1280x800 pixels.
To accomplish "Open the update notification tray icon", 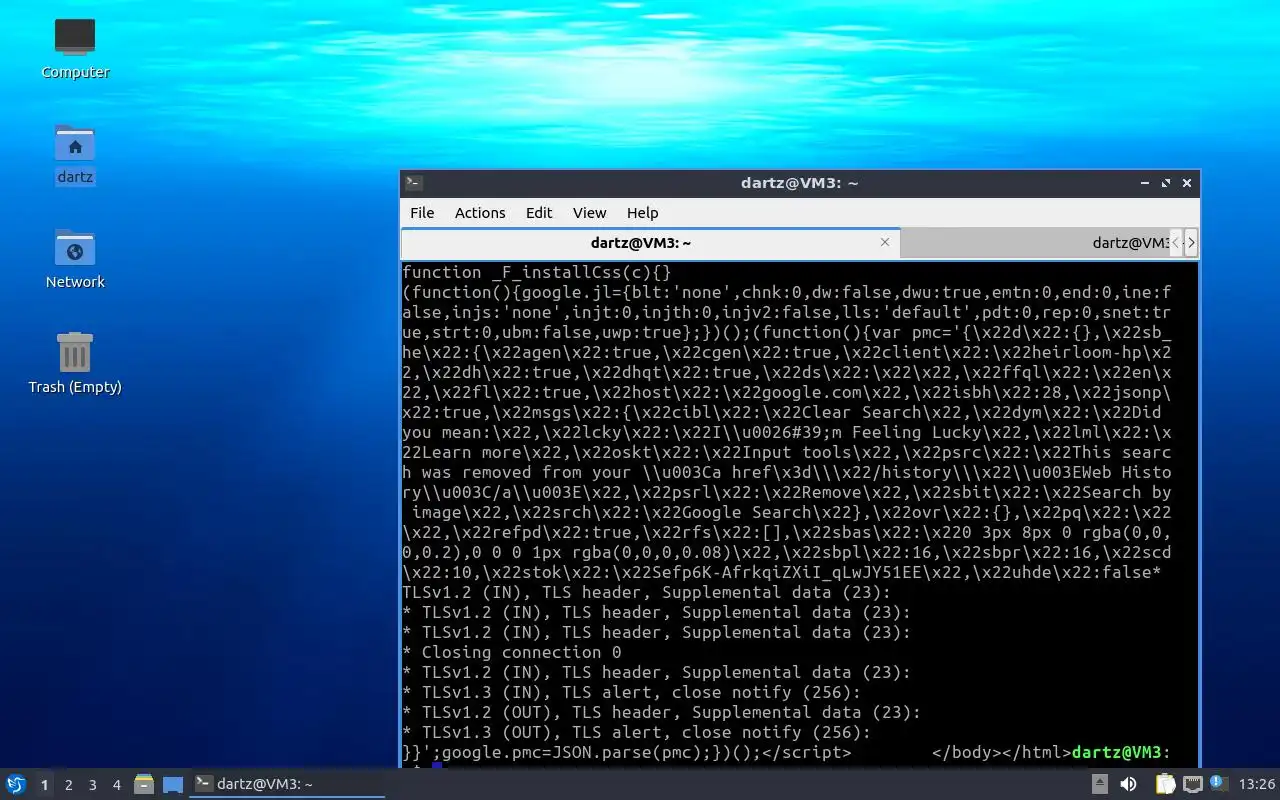I will point(1218,784).
